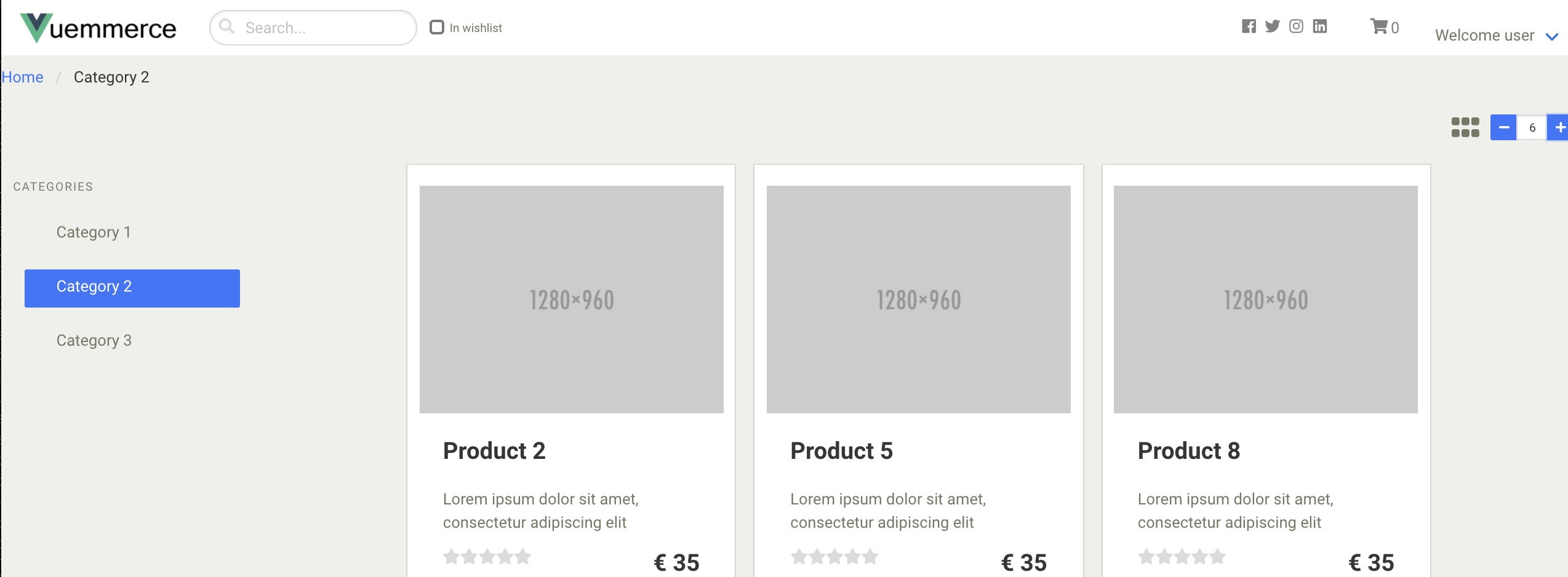Click the grid view layout icon
This screenshot has height=577, width=1568.
[1465, 127]
